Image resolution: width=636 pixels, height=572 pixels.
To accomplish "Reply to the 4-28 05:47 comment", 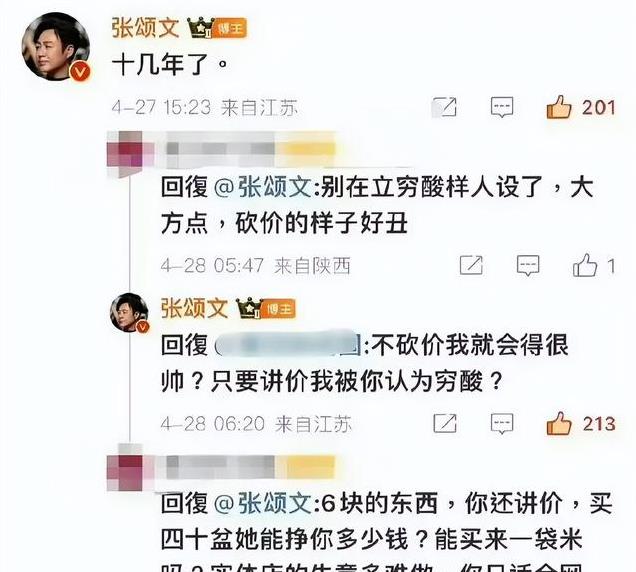I will (x=528, y=266).
